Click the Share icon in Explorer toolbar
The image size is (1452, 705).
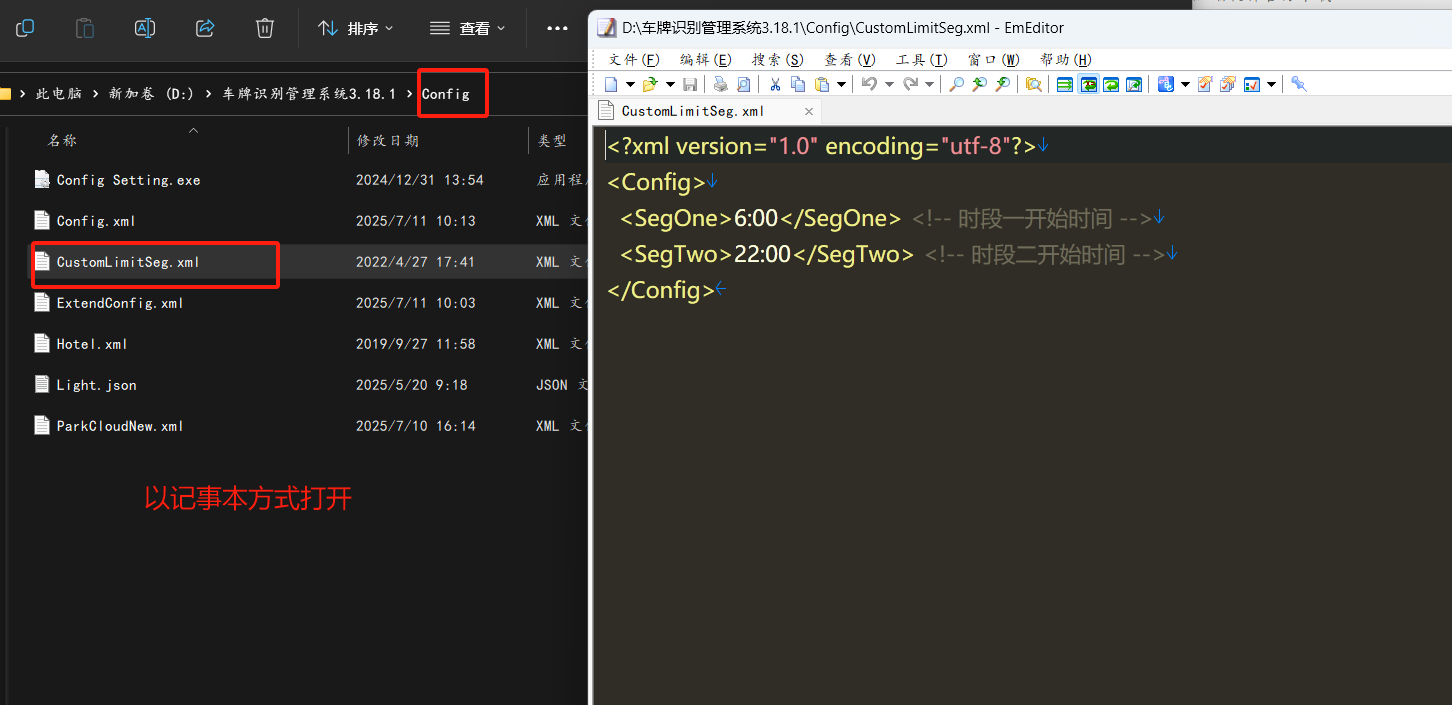point(205,28)
